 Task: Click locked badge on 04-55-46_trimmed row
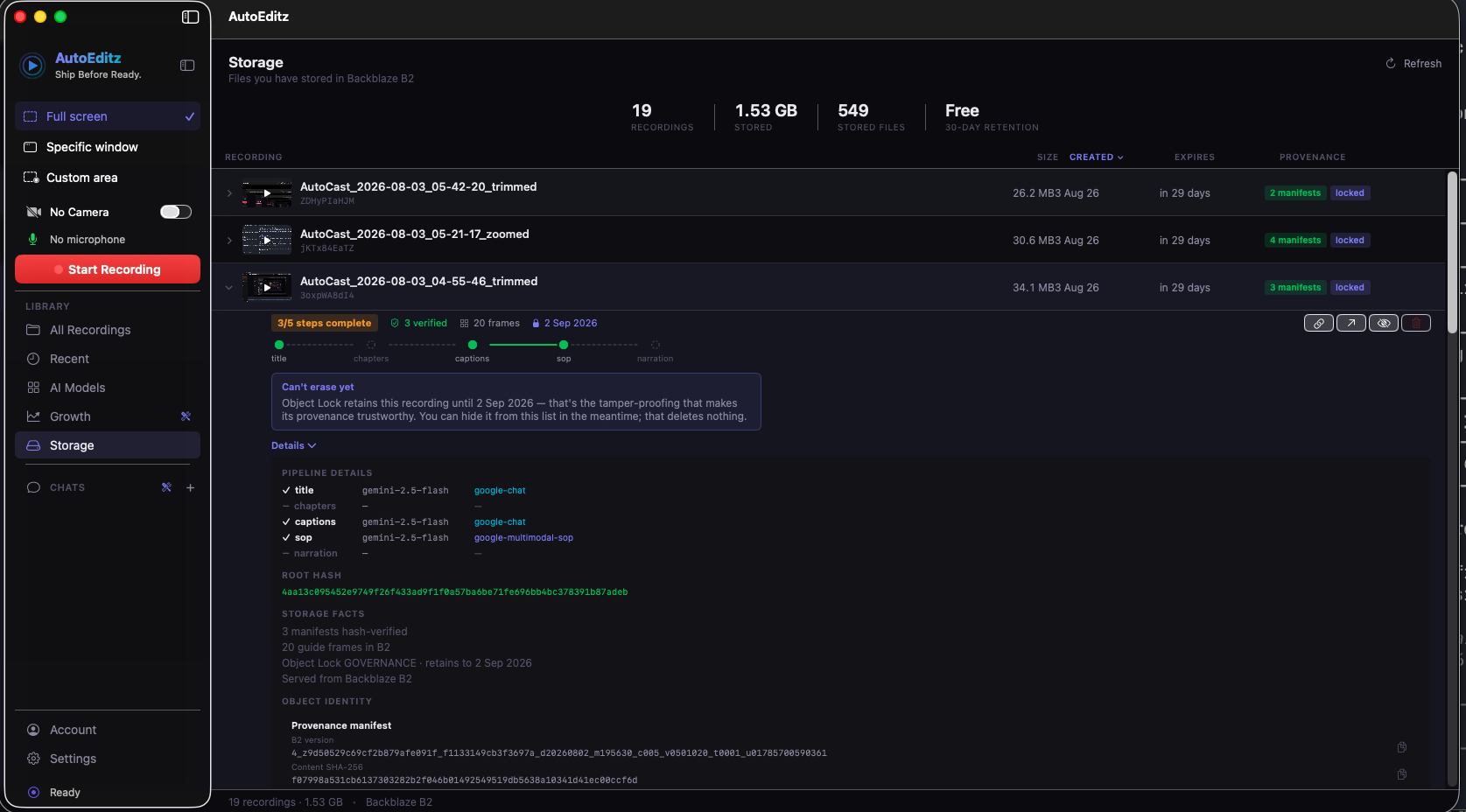pyautogui.click(x=1350, y=288)
